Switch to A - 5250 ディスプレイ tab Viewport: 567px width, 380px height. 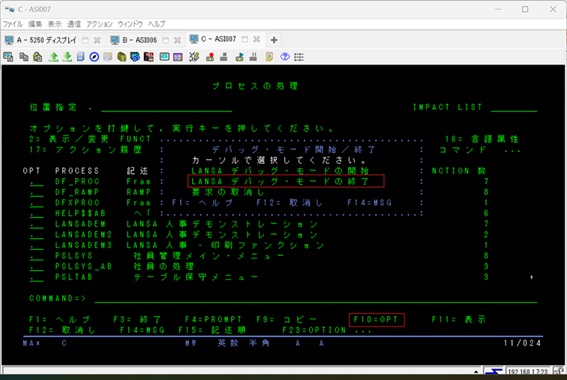[x=46, y=40]
